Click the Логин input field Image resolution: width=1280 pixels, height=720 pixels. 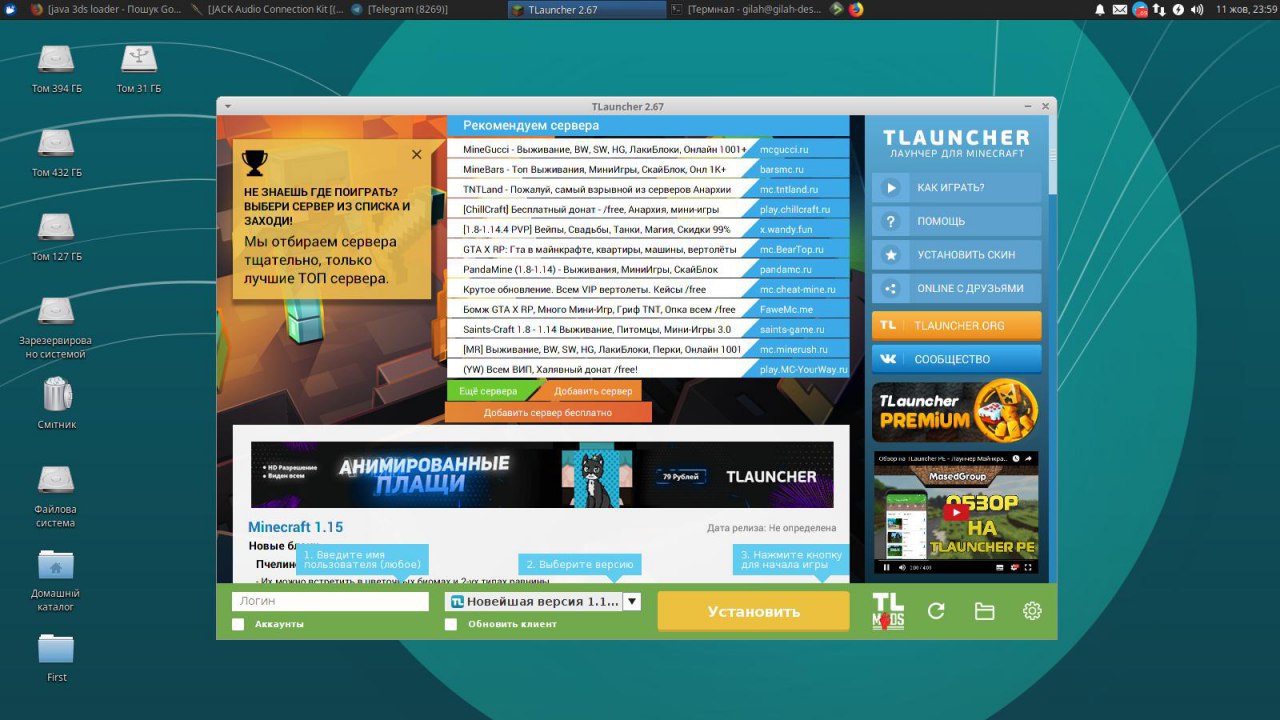(330, 601)
